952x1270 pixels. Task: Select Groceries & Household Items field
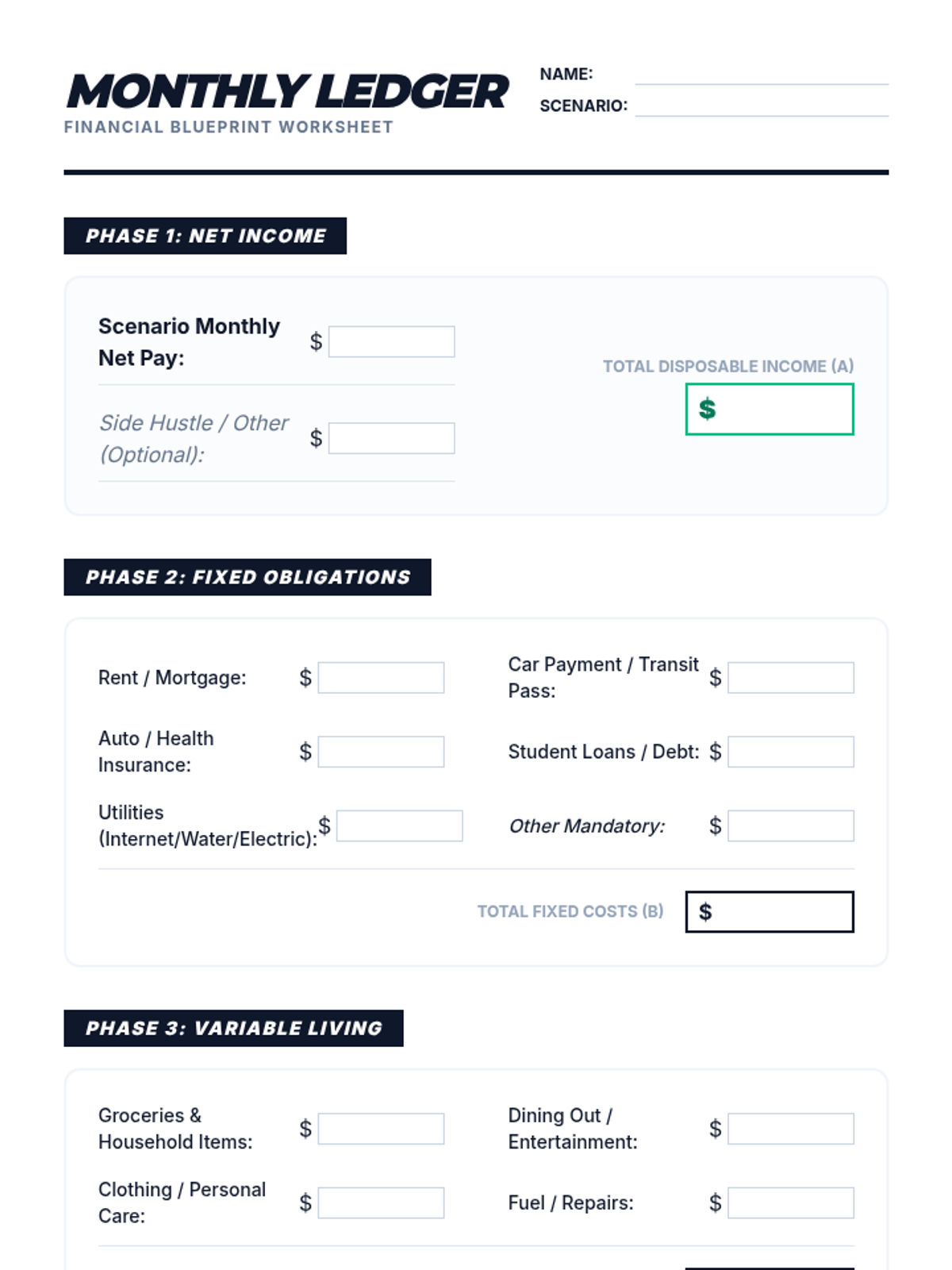pyautogui.click(x=381, y=1129)
